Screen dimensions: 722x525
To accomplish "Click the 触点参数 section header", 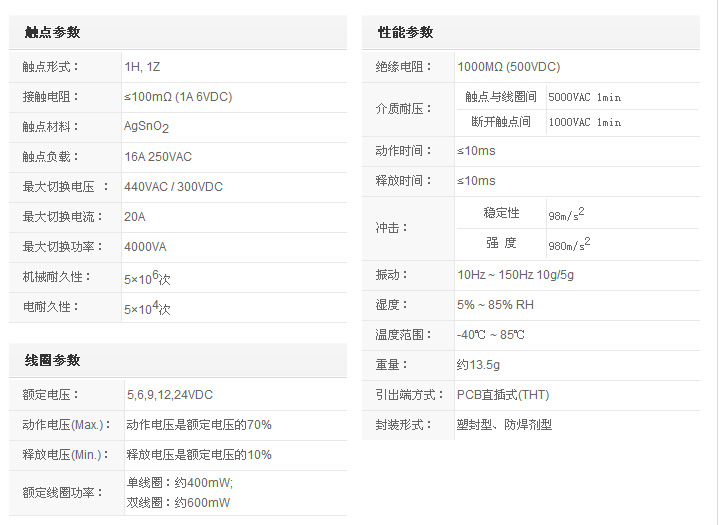I will coord(52,32).
